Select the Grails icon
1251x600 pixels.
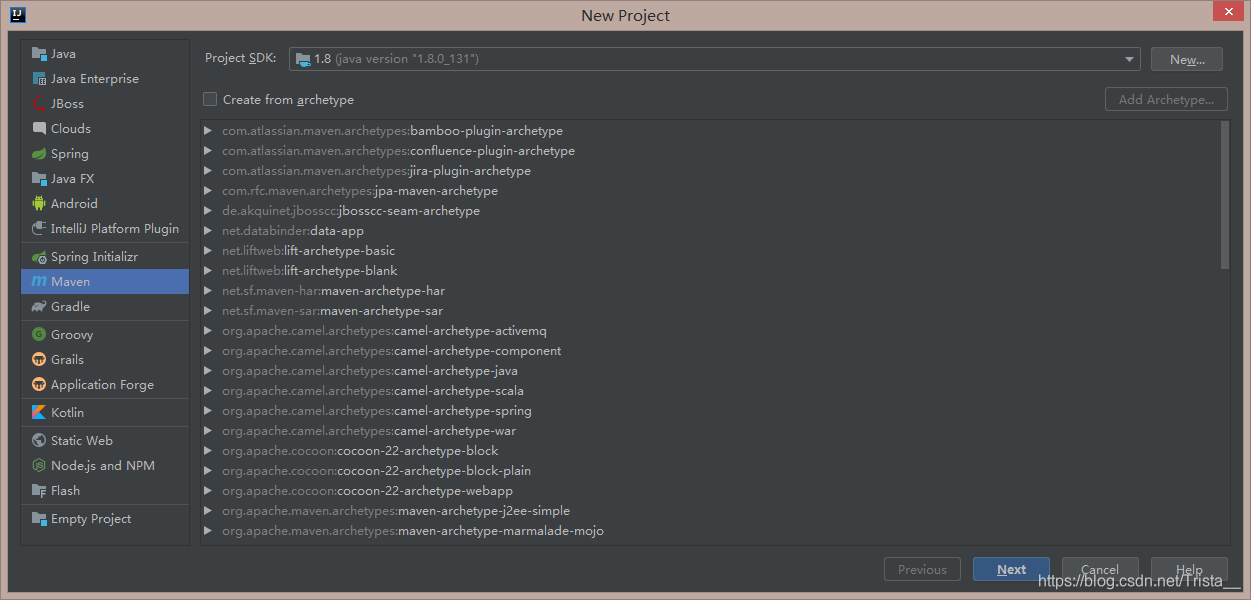[x=39, y=360]
